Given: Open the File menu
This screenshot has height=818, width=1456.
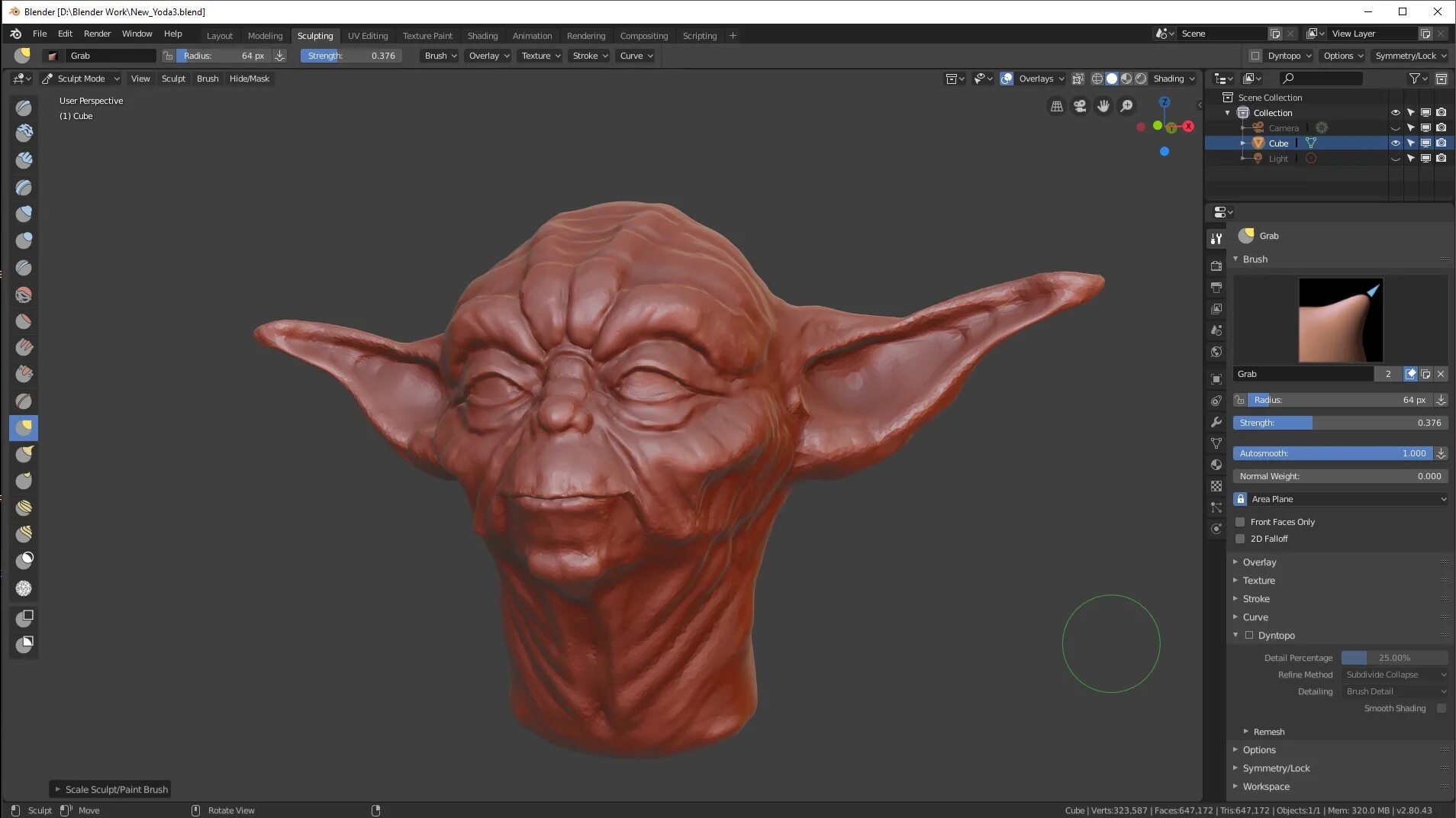Looking at the screenshot, I should click(x=40, y=34).
